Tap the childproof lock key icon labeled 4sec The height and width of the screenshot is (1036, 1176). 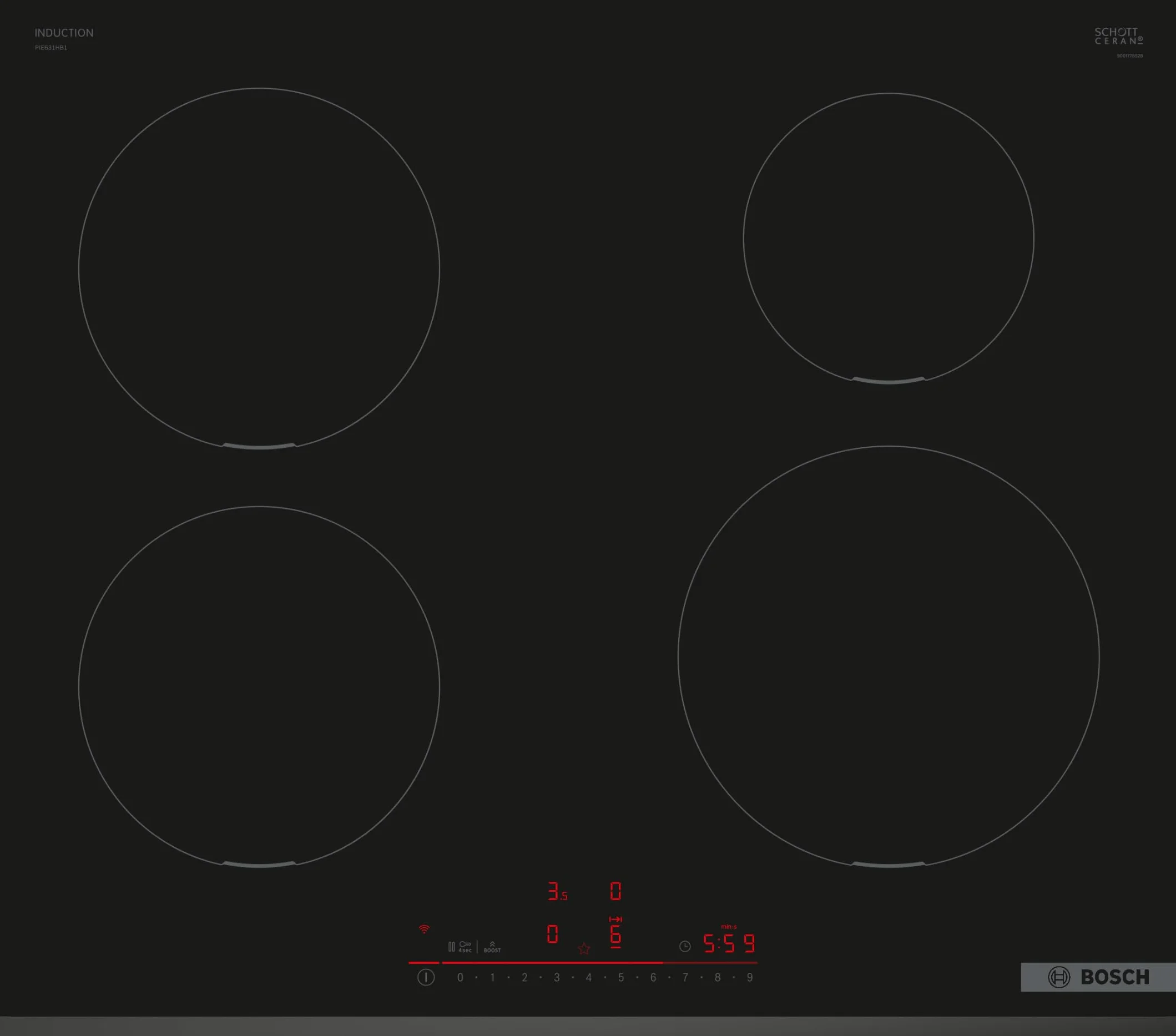click(x=465, y=947)
